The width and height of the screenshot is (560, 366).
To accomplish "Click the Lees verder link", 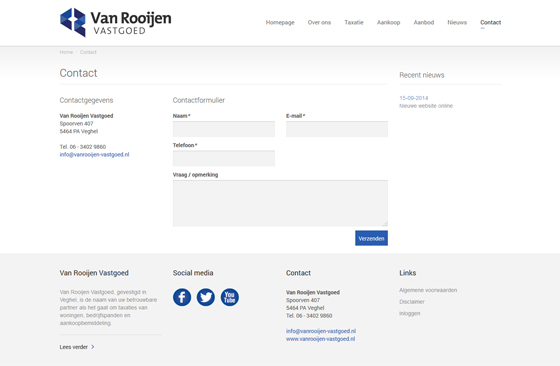I will tap(74, 347).
